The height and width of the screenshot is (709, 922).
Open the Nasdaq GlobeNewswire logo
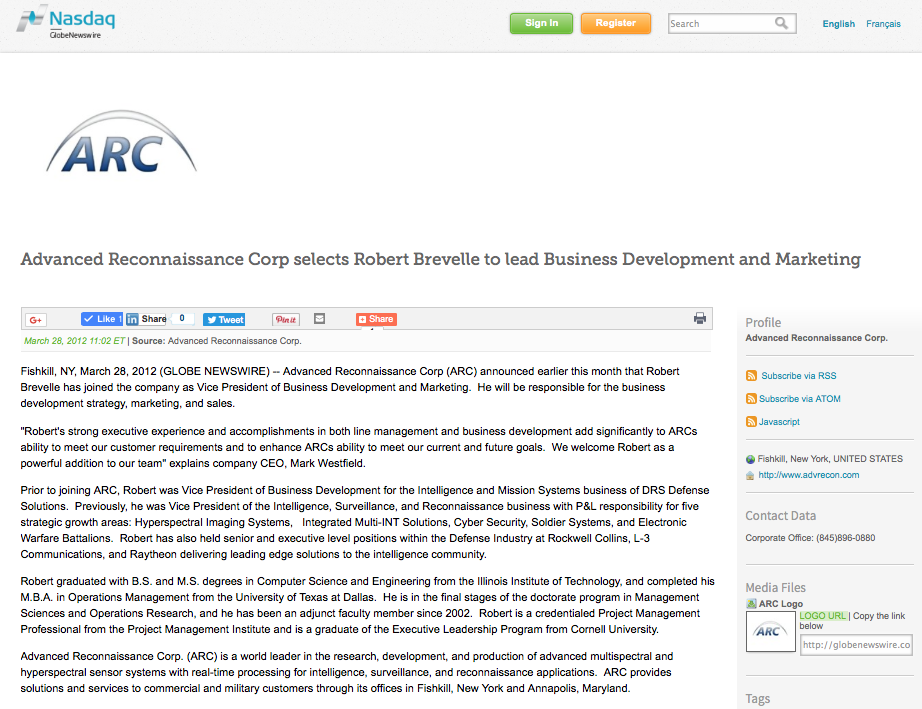(66, 22)
